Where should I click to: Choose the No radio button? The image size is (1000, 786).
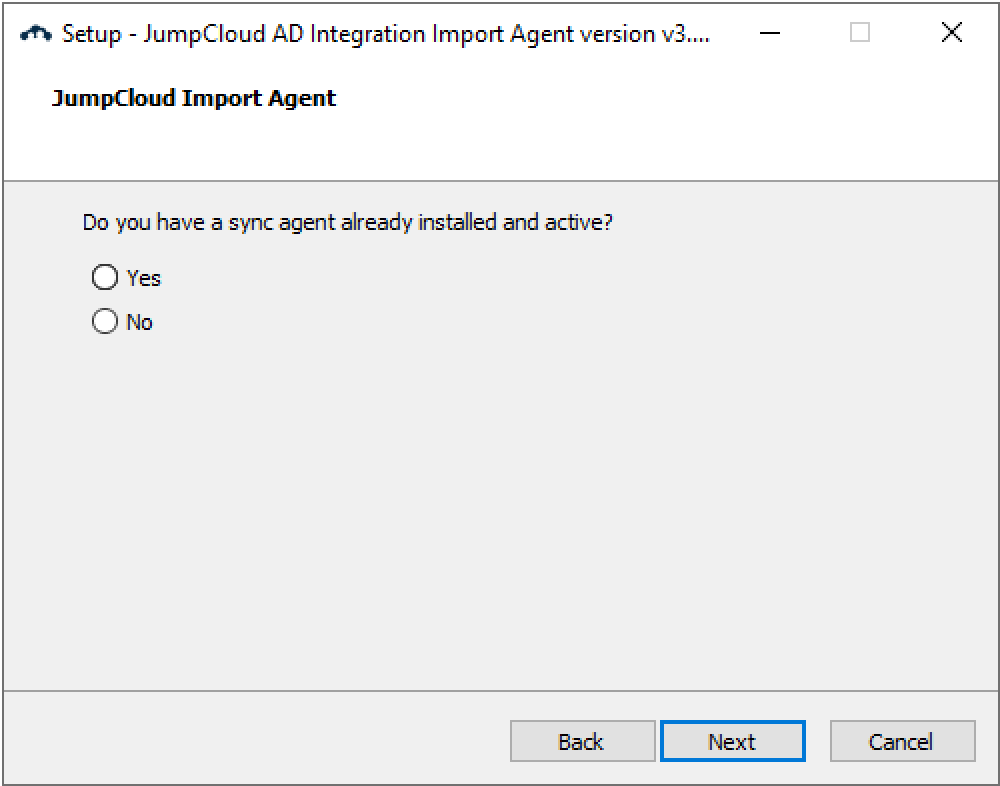click(105, 322)
